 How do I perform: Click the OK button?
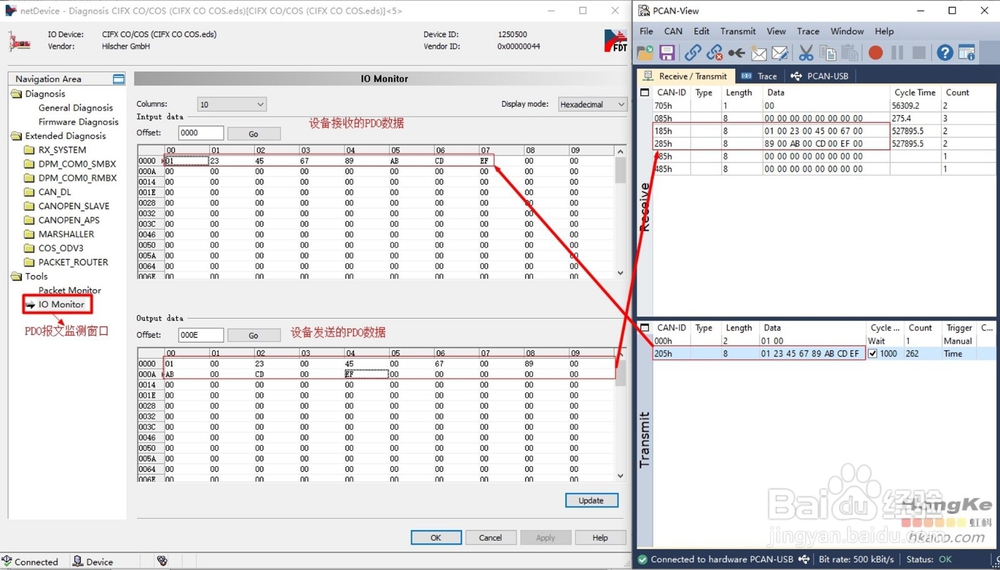click(x=436, y=537)
